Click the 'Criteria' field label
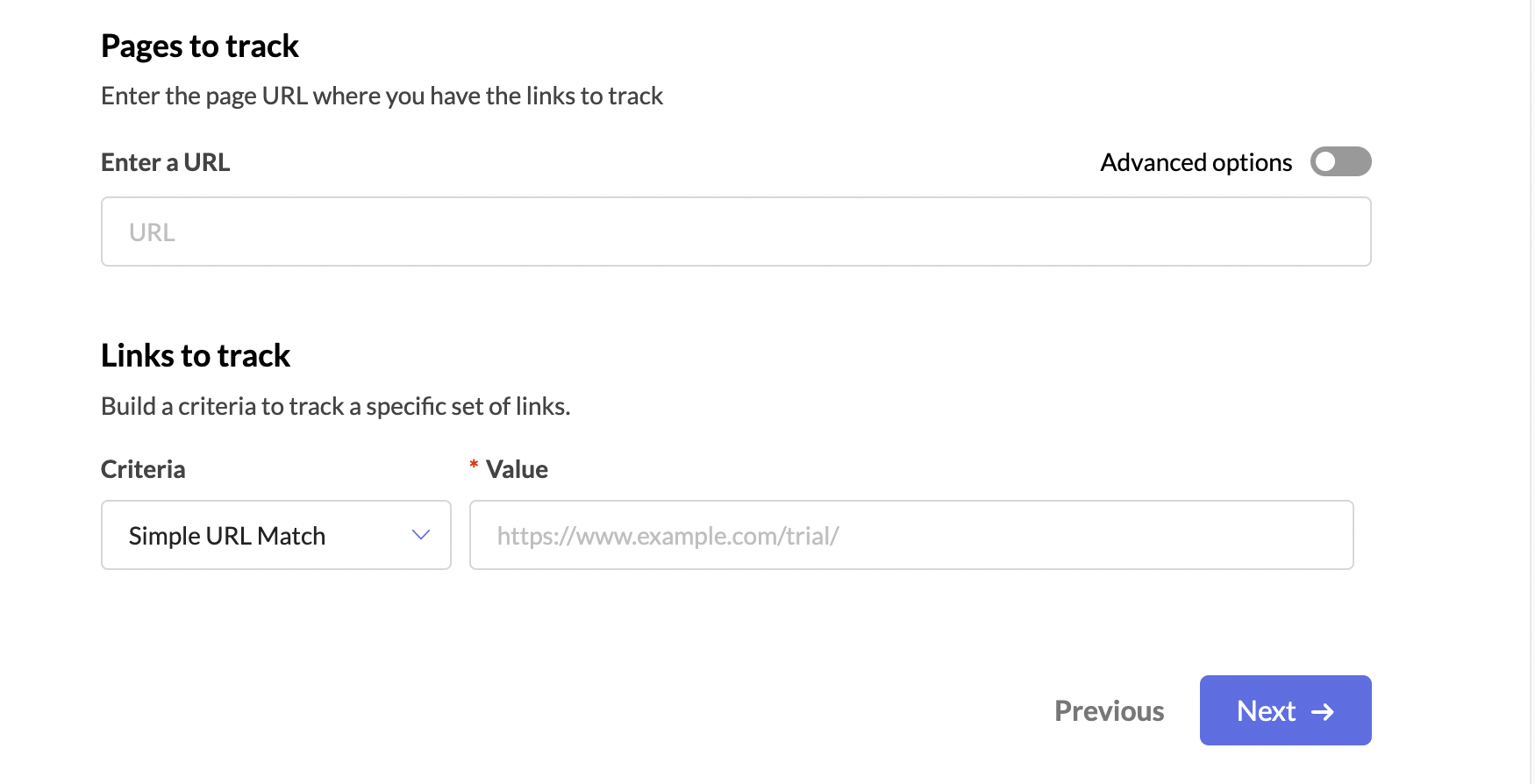The image size is (1535, 784). 143,469
